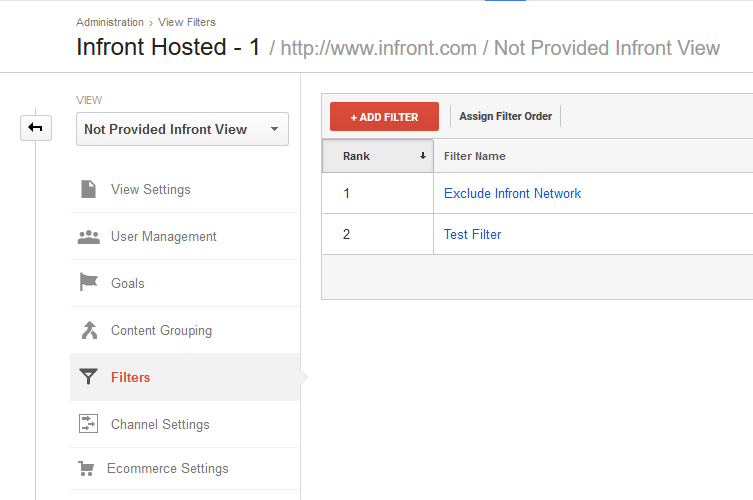
Task: Open the Test Filter link
Action: click(x=473, y=234)
